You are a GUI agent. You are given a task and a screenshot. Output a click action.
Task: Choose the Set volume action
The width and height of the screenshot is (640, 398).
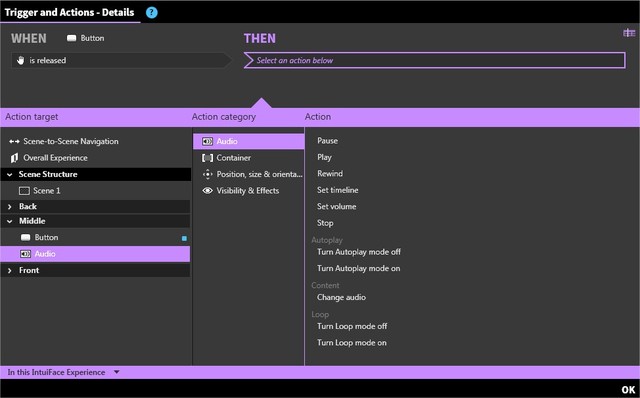pyautogui.click(x=336, y=207)
